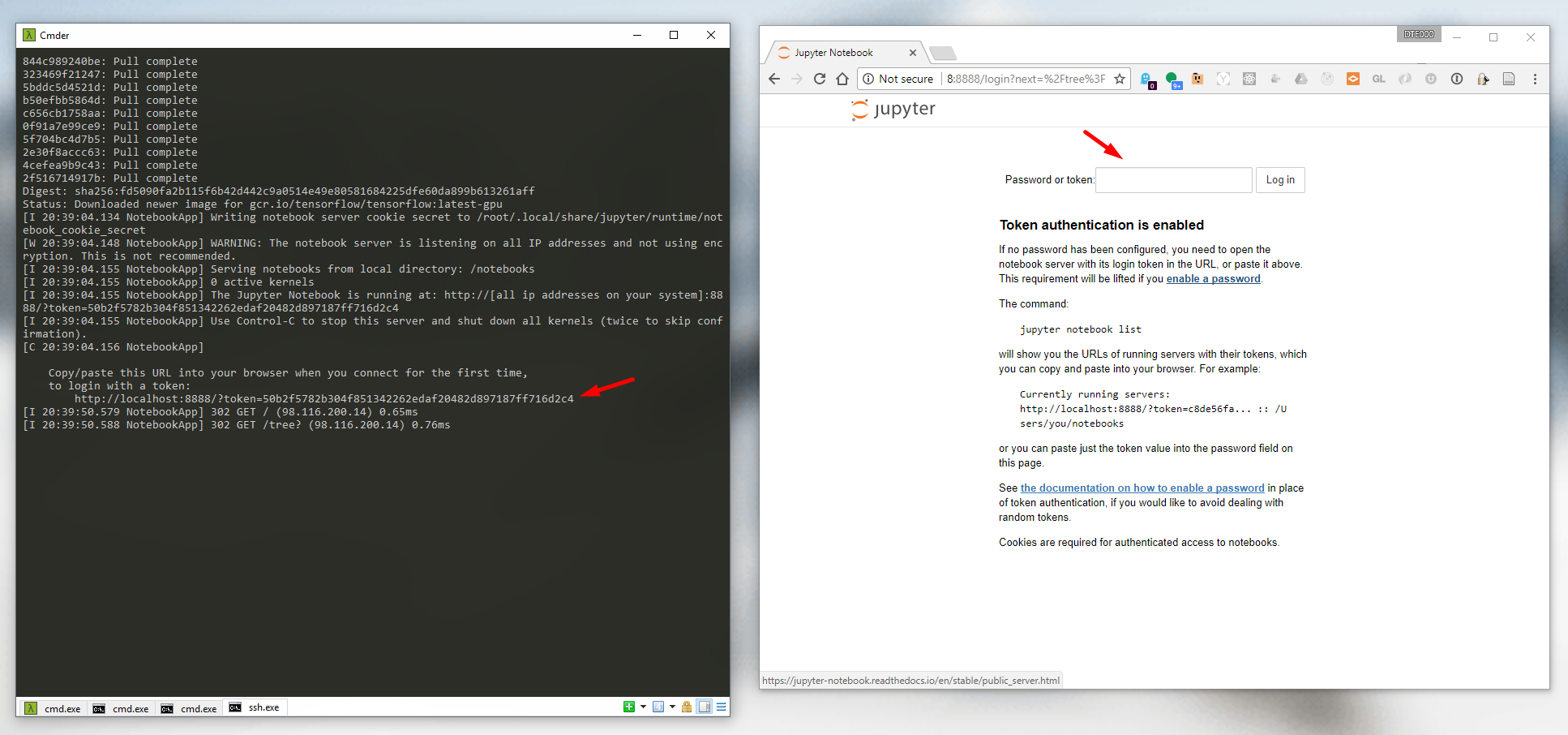Open Chrome's three-dot menu
This screenshot has width=1568, height=735.
(x=1535, y=79)
